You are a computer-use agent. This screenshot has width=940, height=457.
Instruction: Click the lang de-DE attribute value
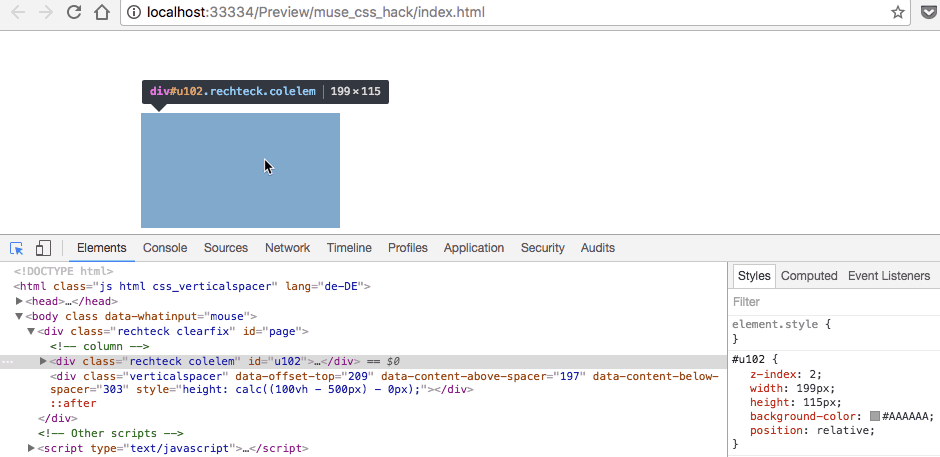[x=339, y=286]
